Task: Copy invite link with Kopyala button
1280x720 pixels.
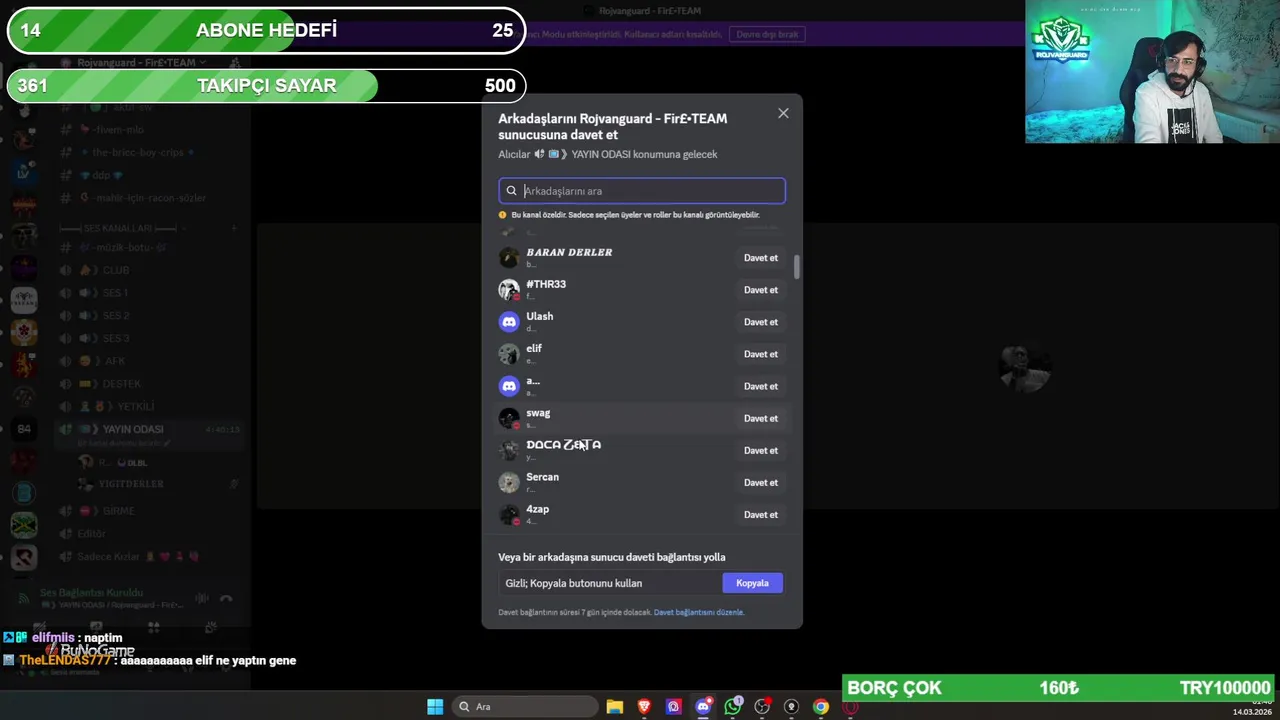Action: (752, 583)
